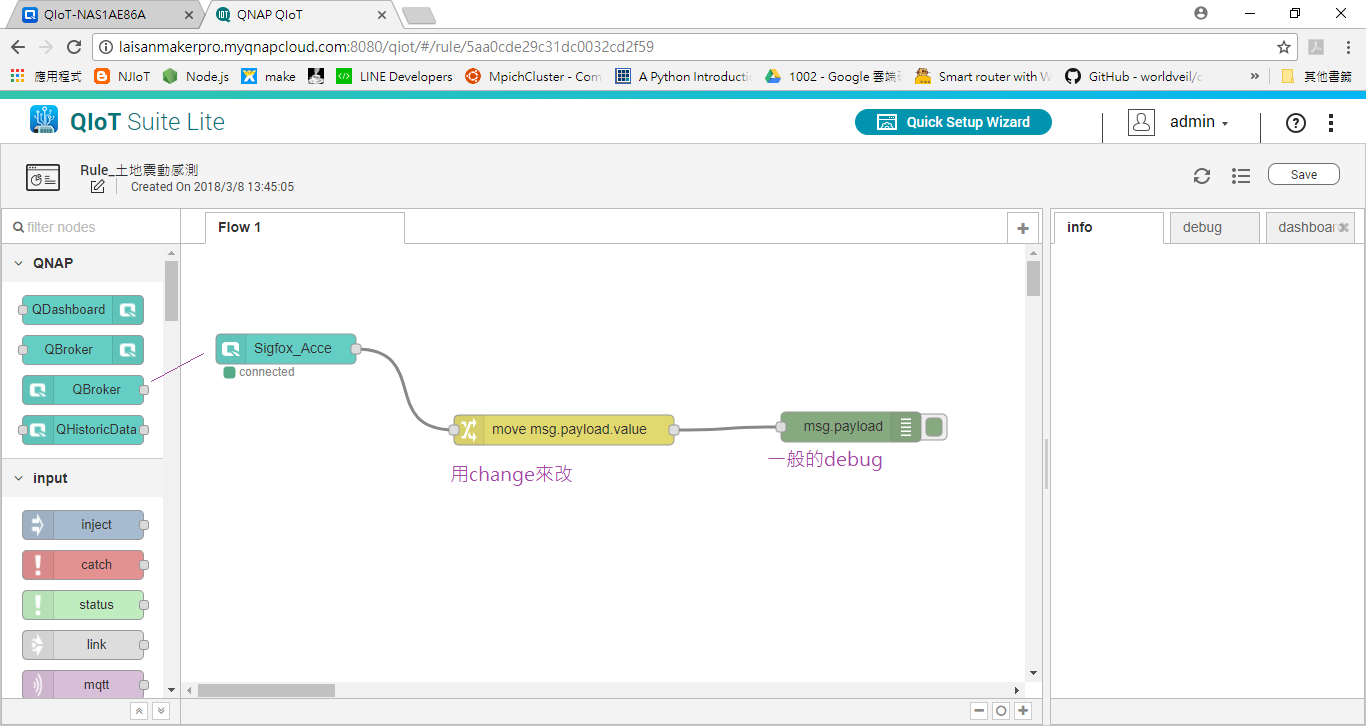Reload the browser page
Image resolution: width=1366 pixels, height=728 pixels.
point(73,47)
